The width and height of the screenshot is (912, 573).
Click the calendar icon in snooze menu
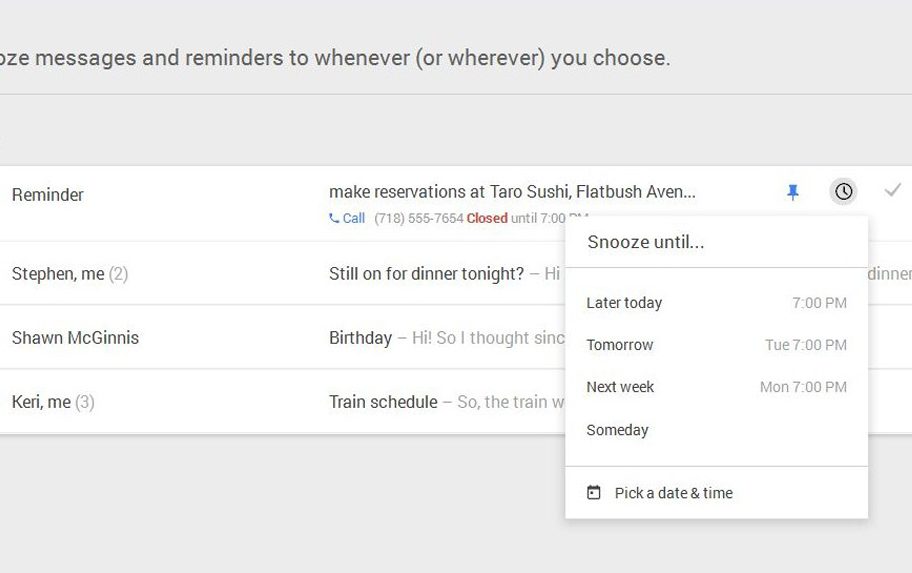594,493
